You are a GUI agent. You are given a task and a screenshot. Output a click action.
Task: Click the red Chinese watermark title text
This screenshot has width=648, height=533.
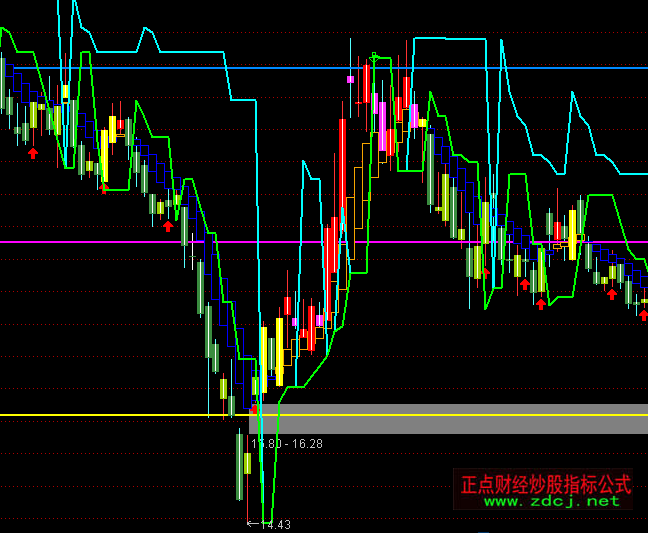tap(546, 484)
